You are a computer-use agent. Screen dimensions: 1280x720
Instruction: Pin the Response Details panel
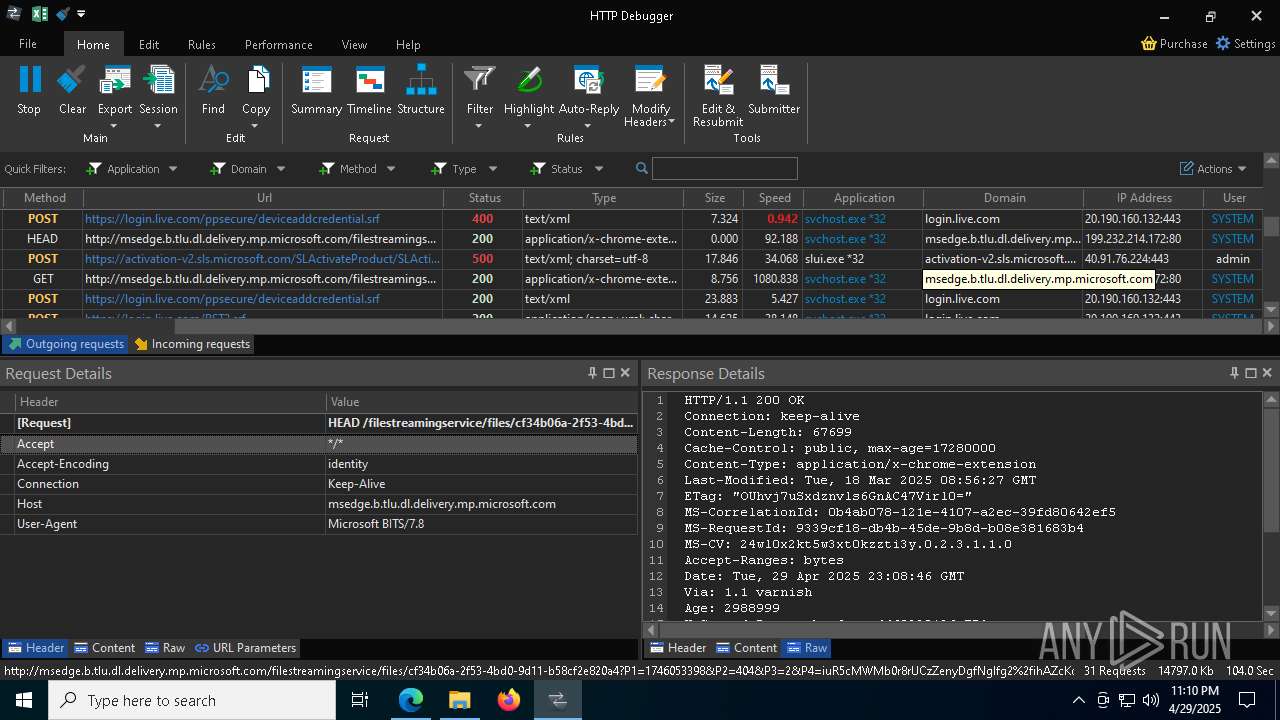coord(1234,373)
